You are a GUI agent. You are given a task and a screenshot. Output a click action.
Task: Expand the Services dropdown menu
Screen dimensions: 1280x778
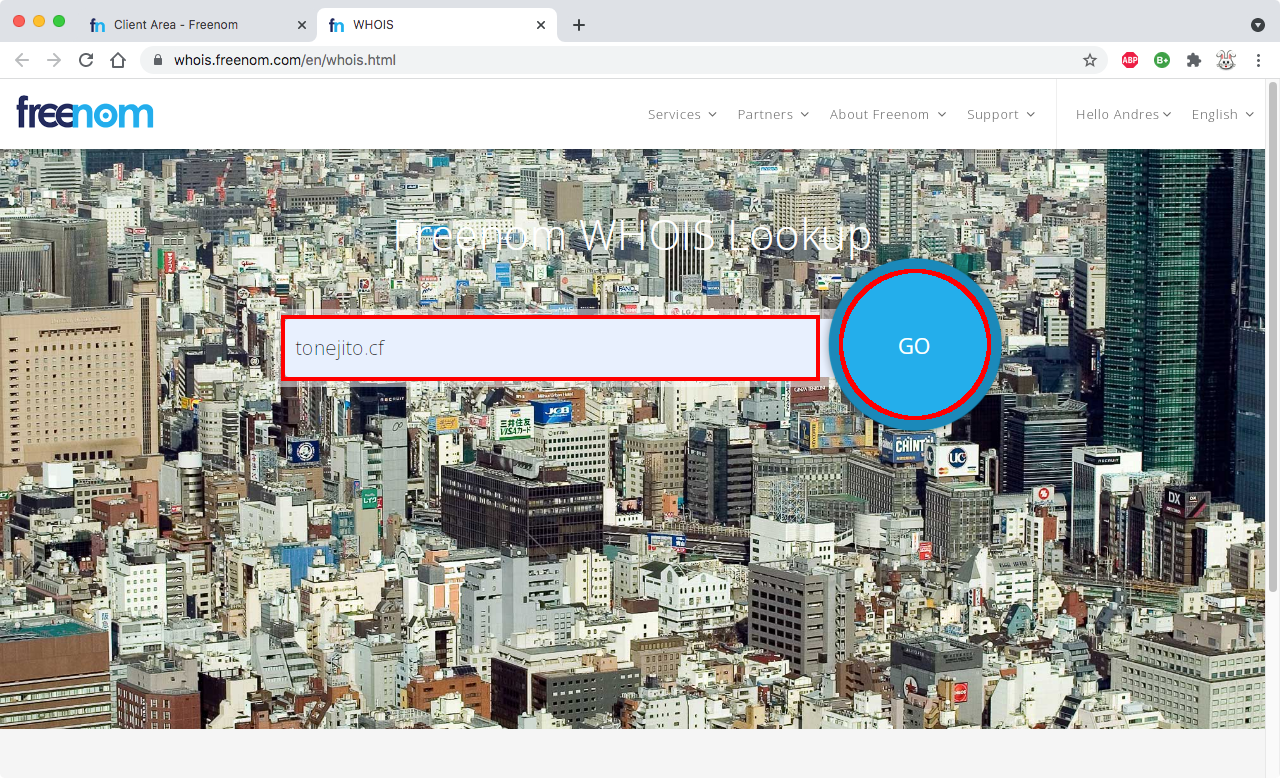point(682,114)
